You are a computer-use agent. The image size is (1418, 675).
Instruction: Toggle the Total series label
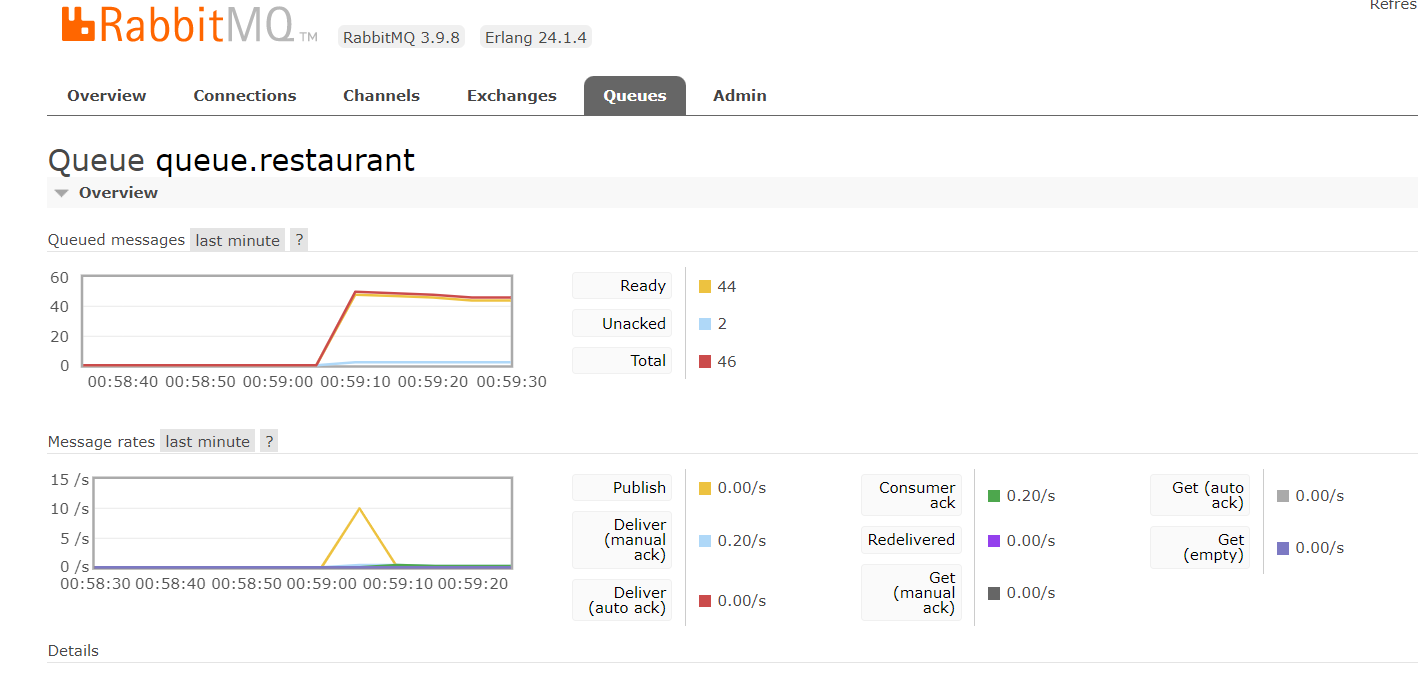622,361
